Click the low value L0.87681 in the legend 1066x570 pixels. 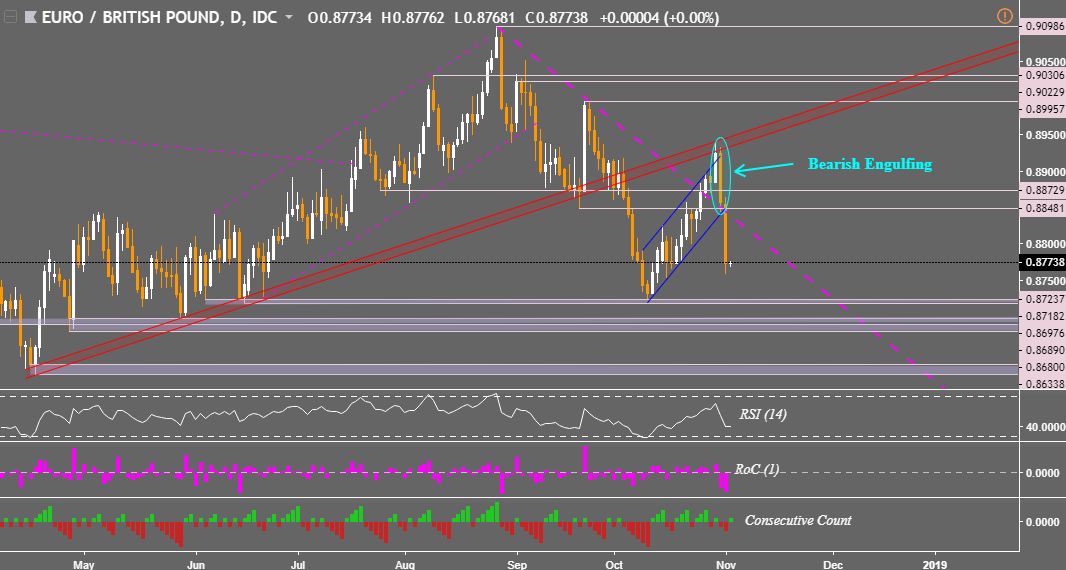pyautogui.click(x=483, y=18)
